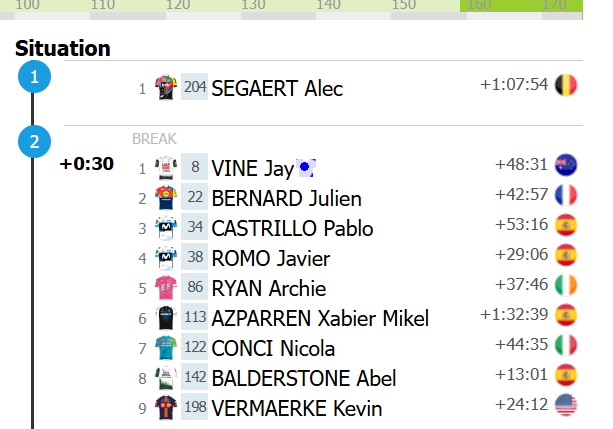The image size is (613, 429).
Task: Click Jay Vine's team jersey icon
Action: pyautogui.click(x=165, y=167)
